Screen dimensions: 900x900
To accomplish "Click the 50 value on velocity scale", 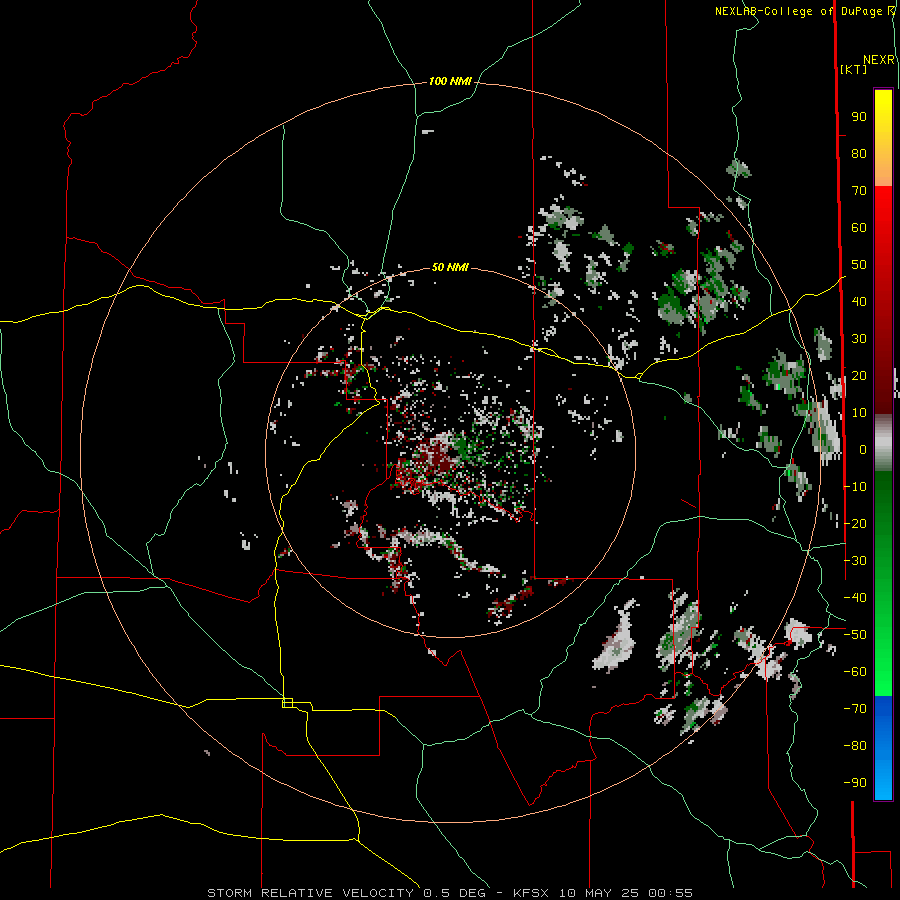I will tap(859, 265).
